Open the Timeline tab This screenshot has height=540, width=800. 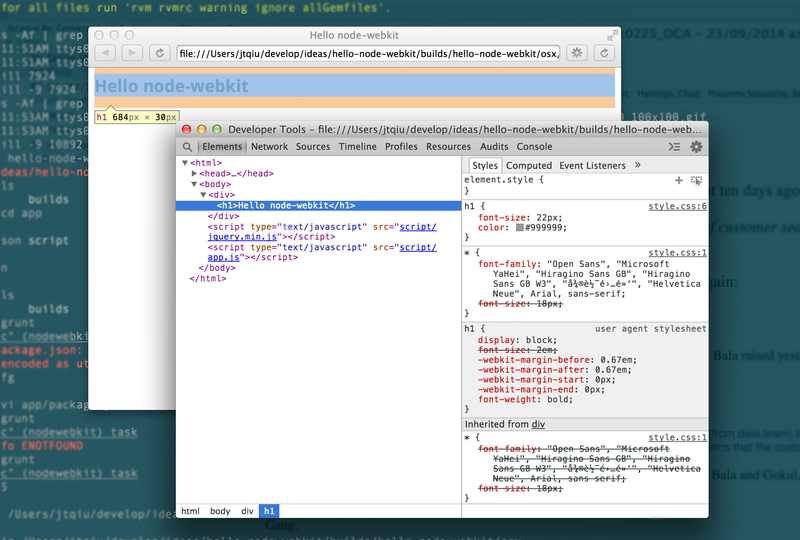pos(358,146)
